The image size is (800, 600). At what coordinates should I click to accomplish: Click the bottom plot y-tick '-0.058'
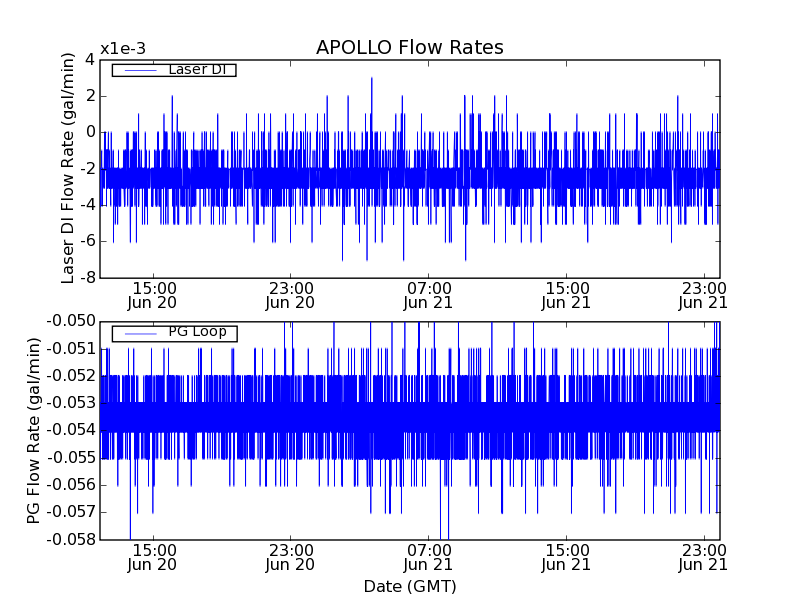[71, 539]
